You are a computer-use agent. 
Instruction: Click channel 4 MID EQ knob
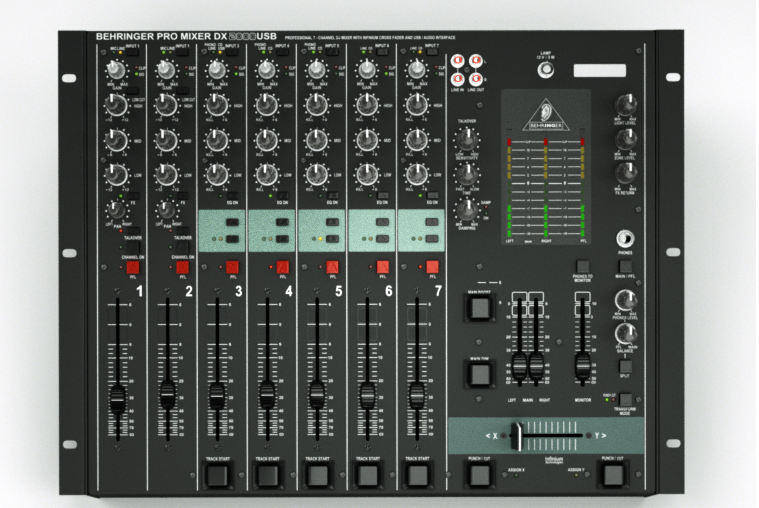tap(267, 140)
